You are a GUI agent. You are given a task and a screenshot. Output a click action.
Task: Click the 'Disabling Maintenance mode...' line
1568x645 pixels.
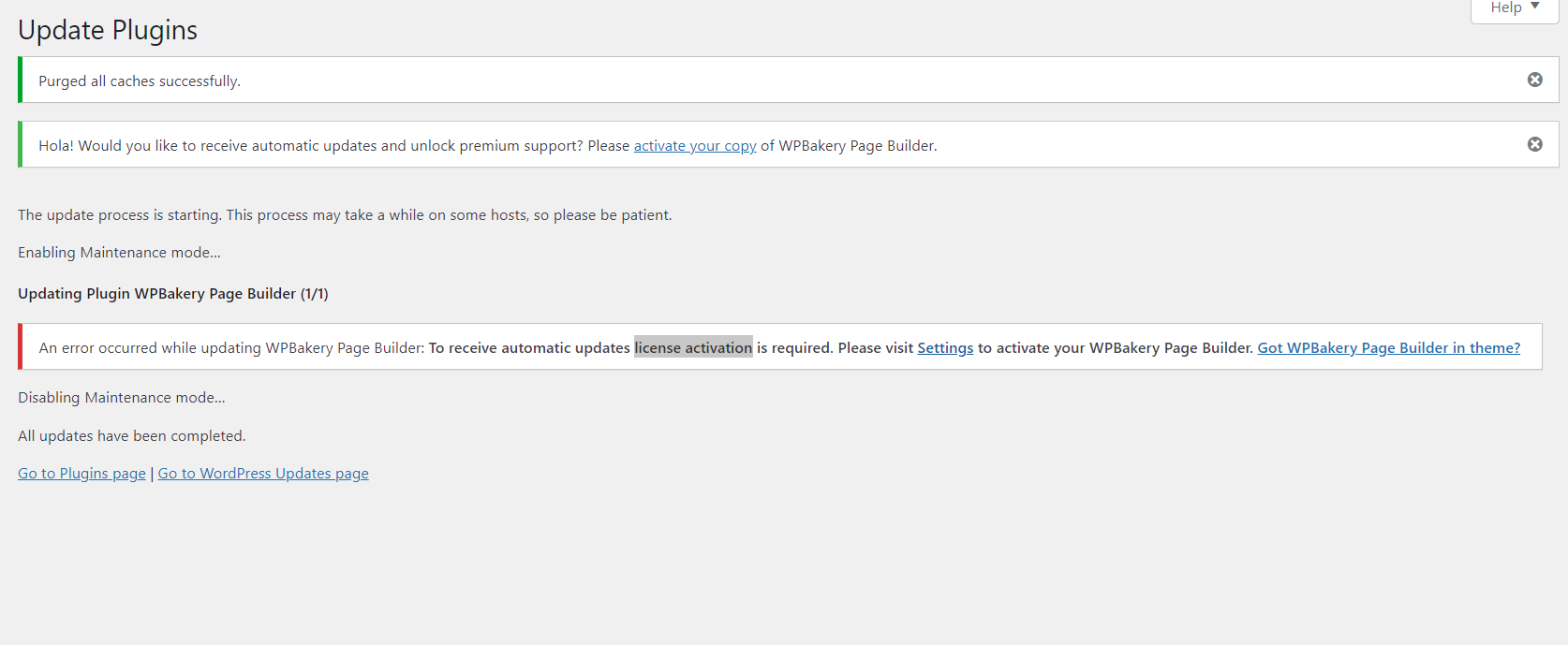122,398
